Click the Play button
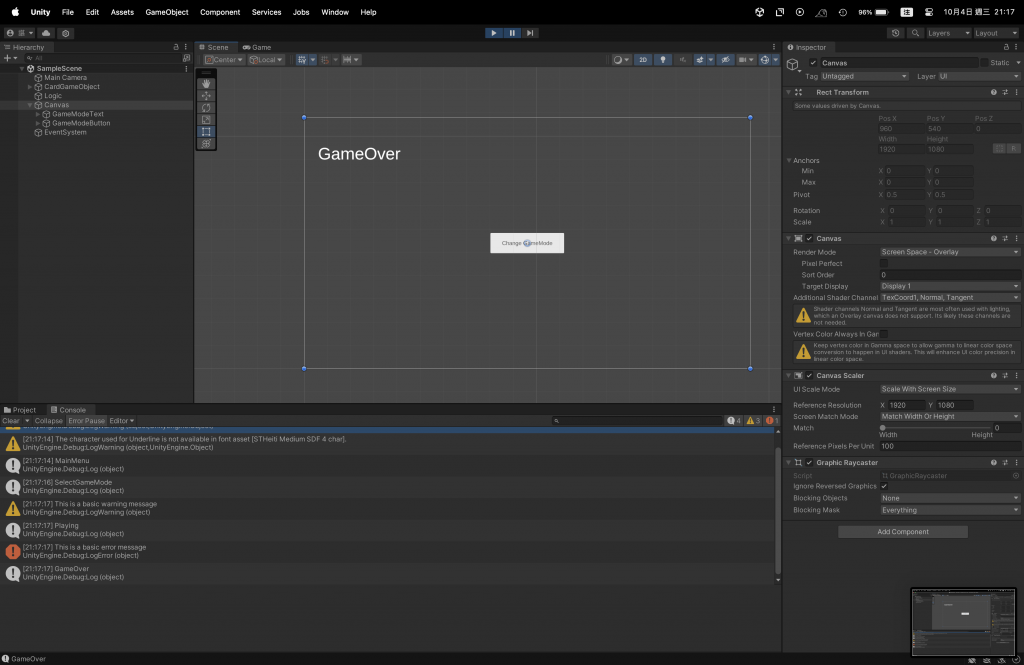The height and width of the screenshot is (665, 1024). coord(494,33)
